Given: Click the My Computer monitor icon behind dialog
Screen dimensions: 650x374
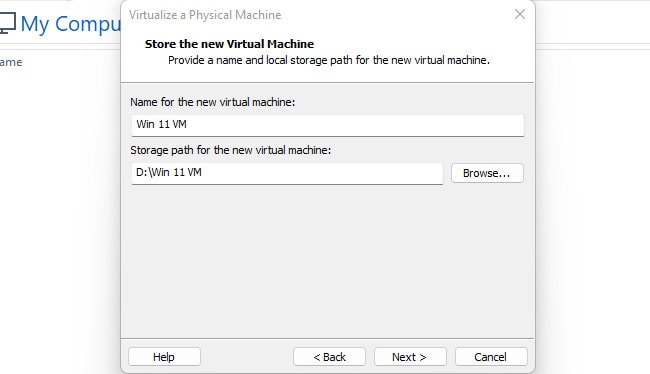Looking at the screenshot, I should pos(7,23).
